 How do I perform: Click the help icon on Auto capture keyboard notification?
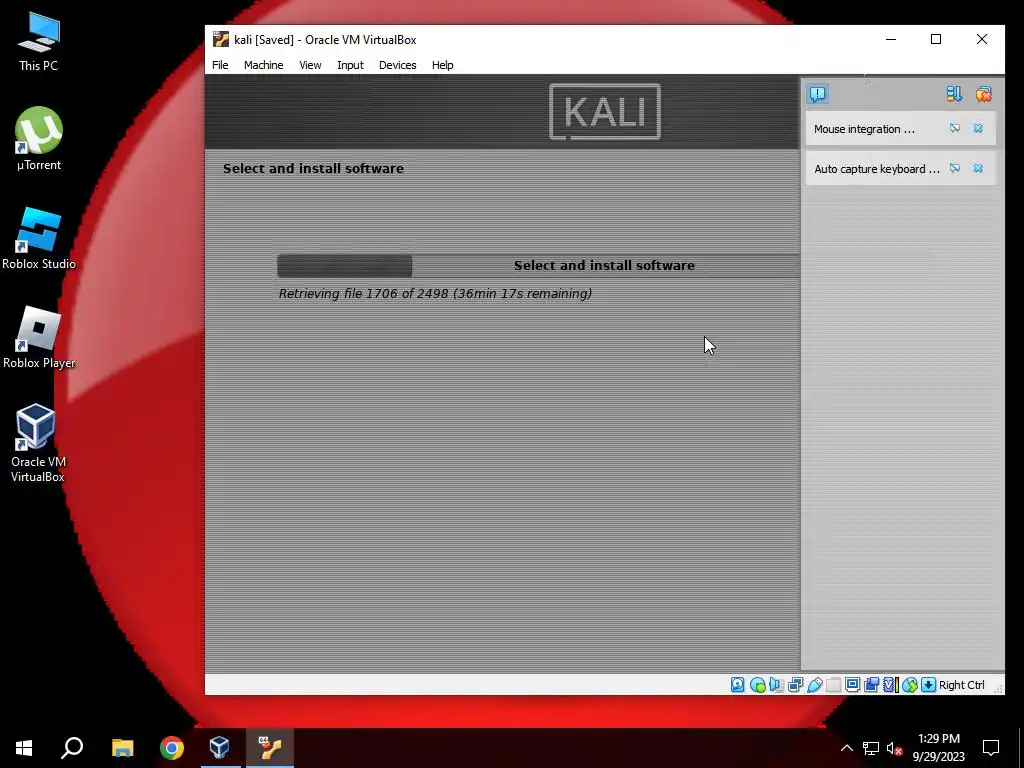click(955, 168)
